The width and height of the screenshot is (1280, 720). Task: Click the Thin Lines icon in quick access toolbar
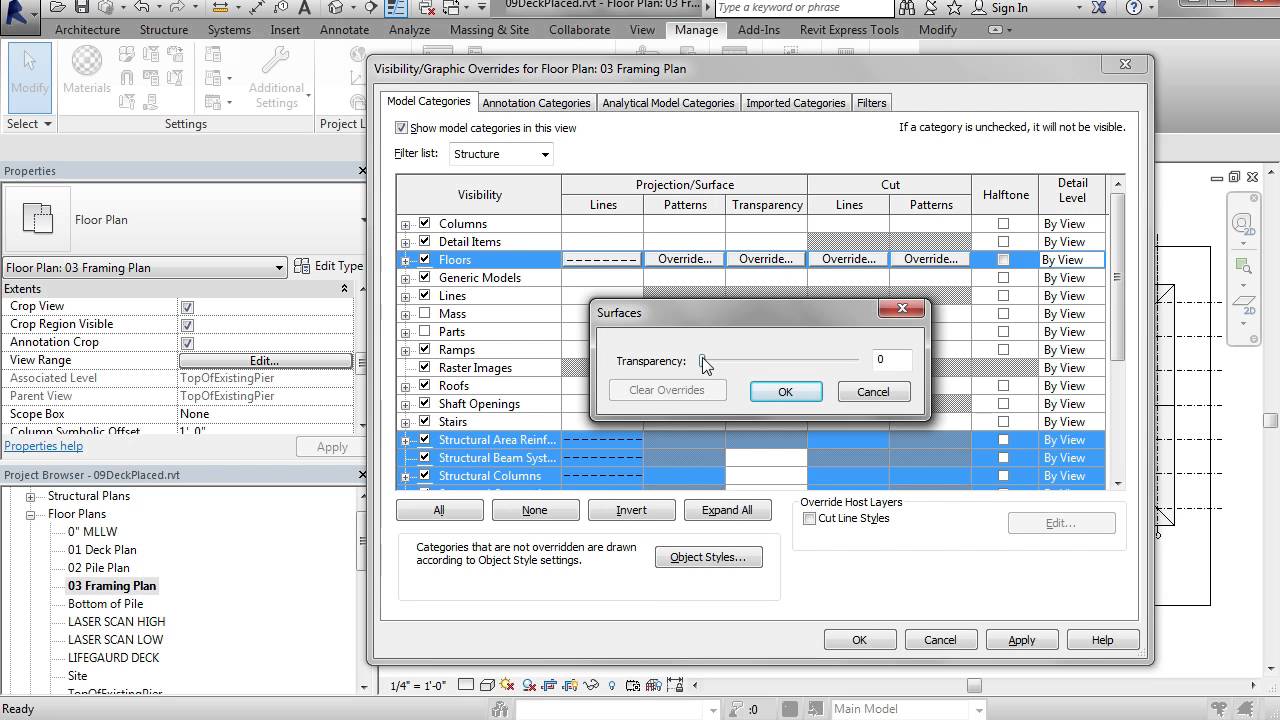pos(396,7)
